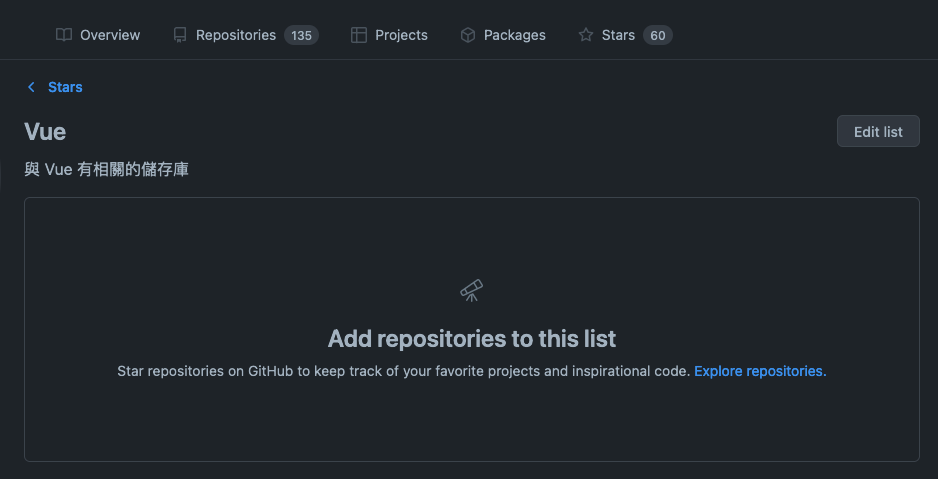Follow the Explore repositories link
Screen dimensions: 938x479
pyautogui.click(x=759, y=371)
